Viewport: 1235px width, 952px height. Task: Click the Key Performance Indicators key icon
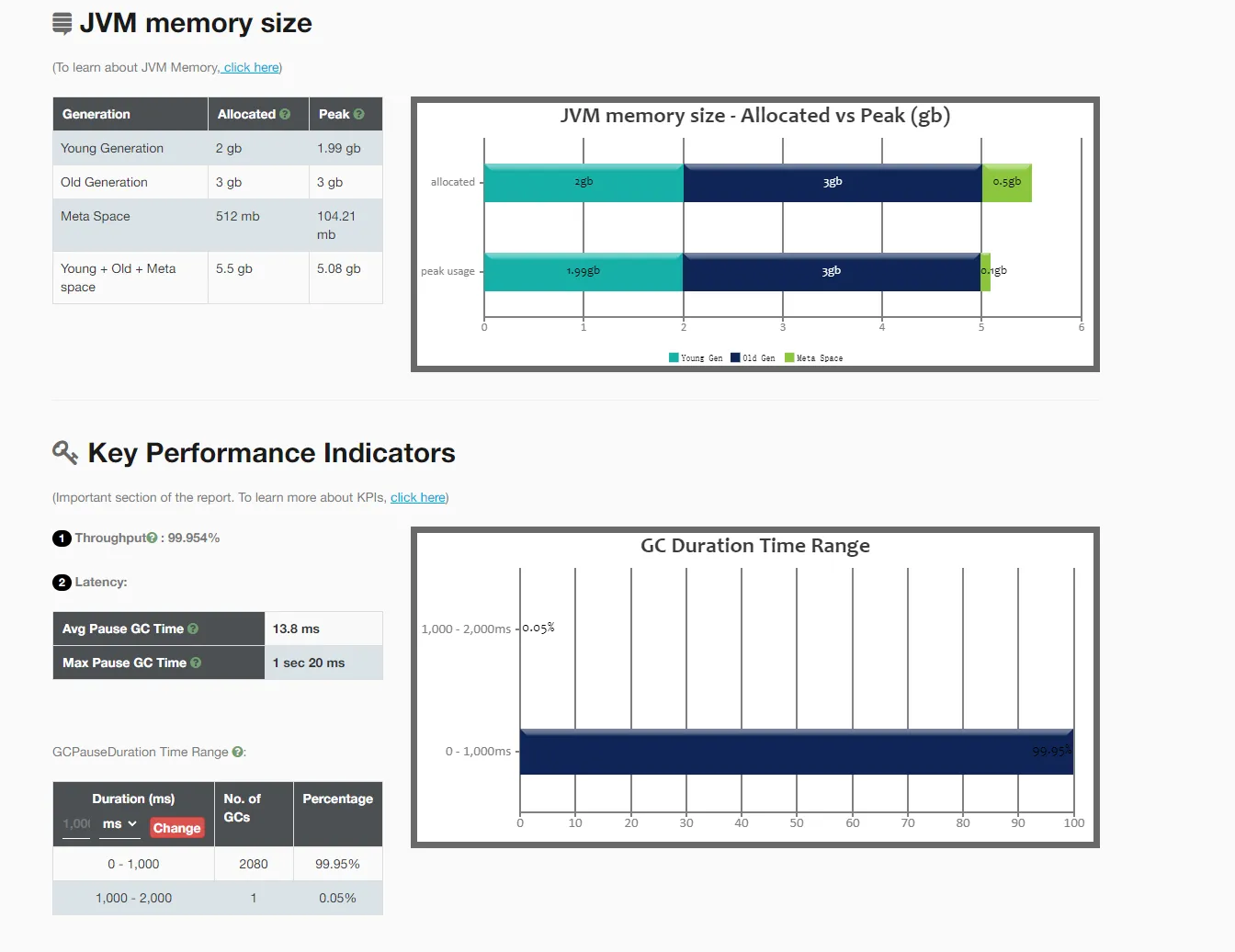(x=65, y=452)
